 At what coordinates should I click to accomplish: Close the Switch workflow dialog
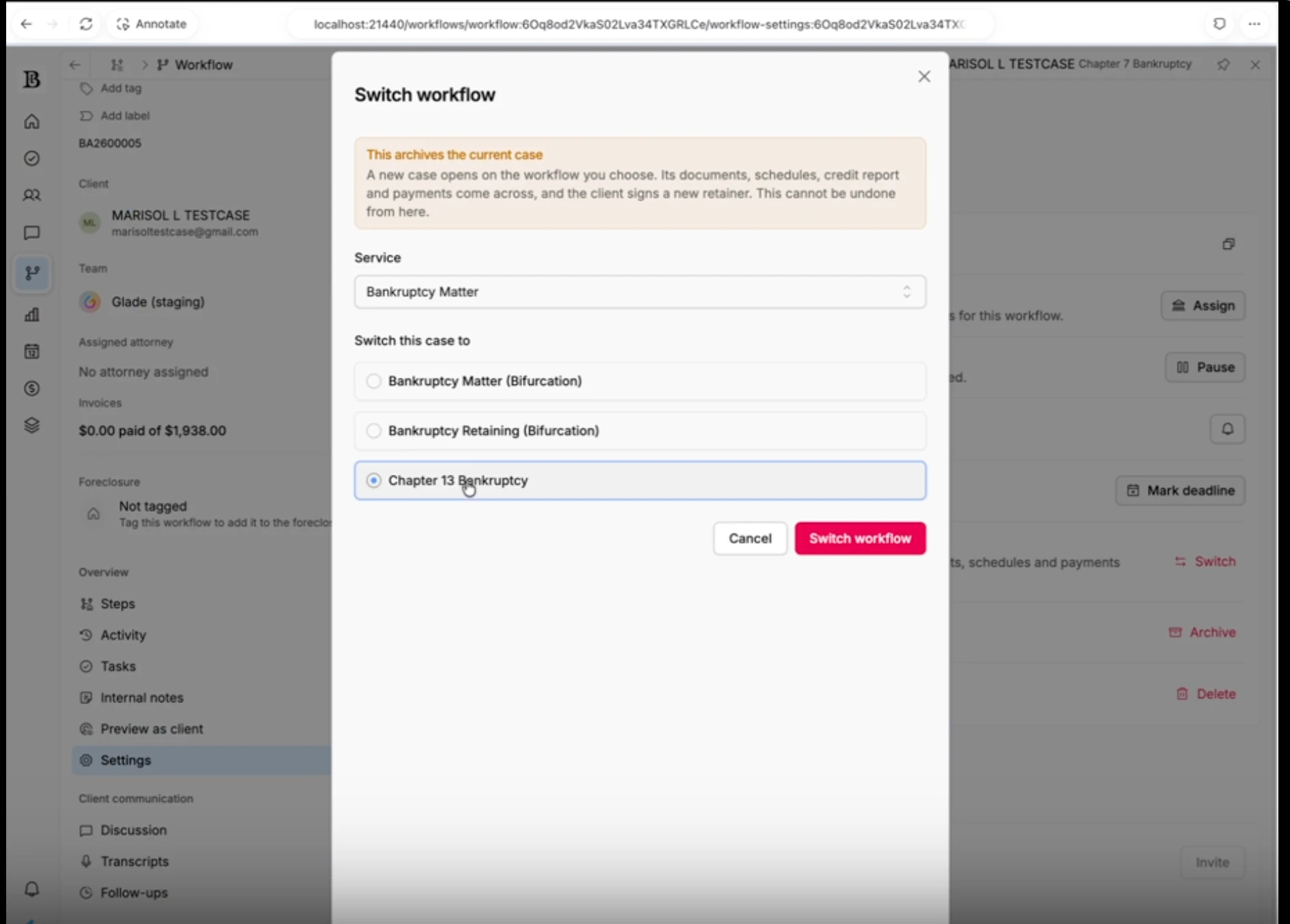(x=924, y=76)
